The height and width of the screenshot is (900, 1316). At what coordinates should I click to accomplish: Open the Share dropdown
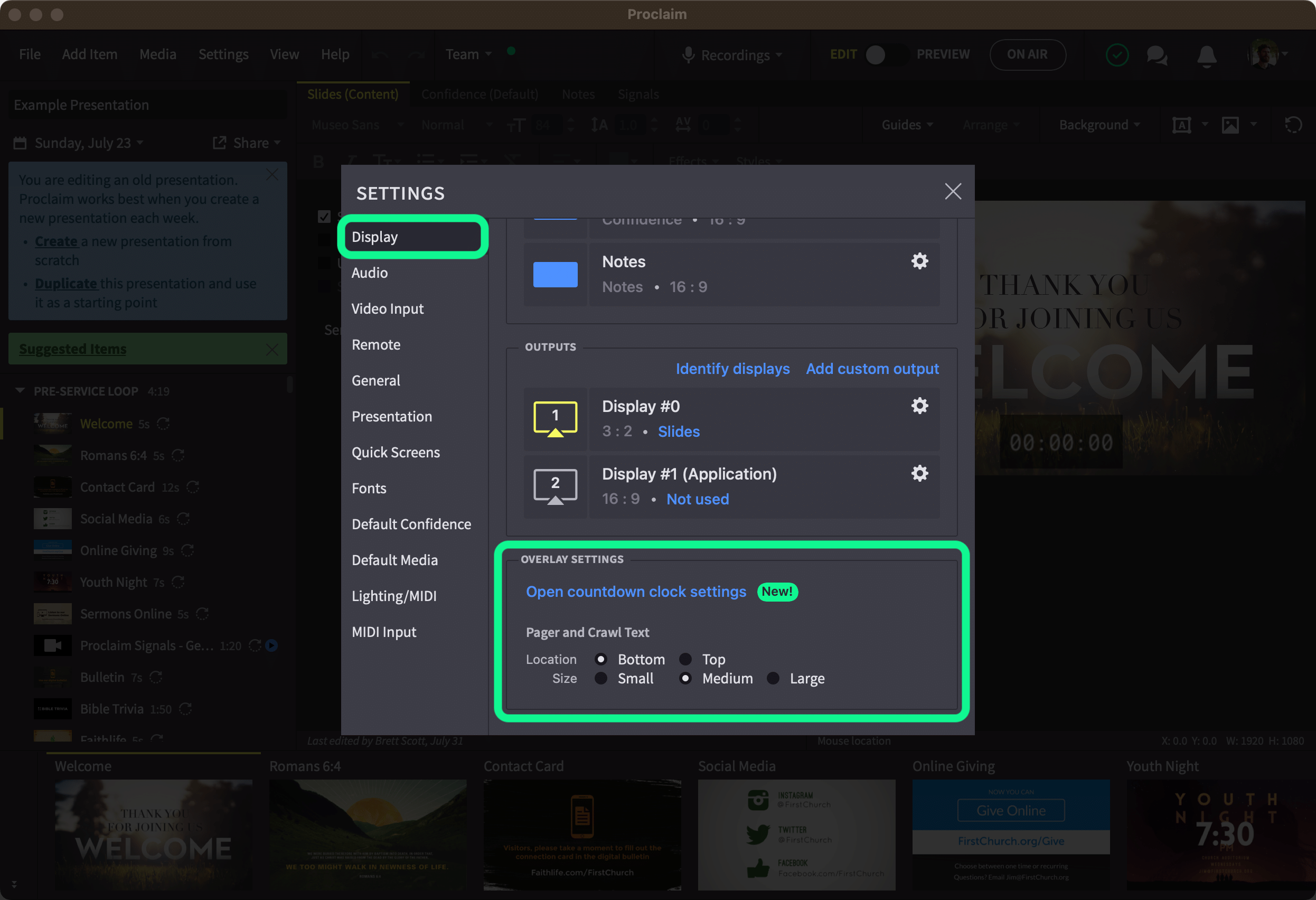pyautogui.click(x=257, y=143)
